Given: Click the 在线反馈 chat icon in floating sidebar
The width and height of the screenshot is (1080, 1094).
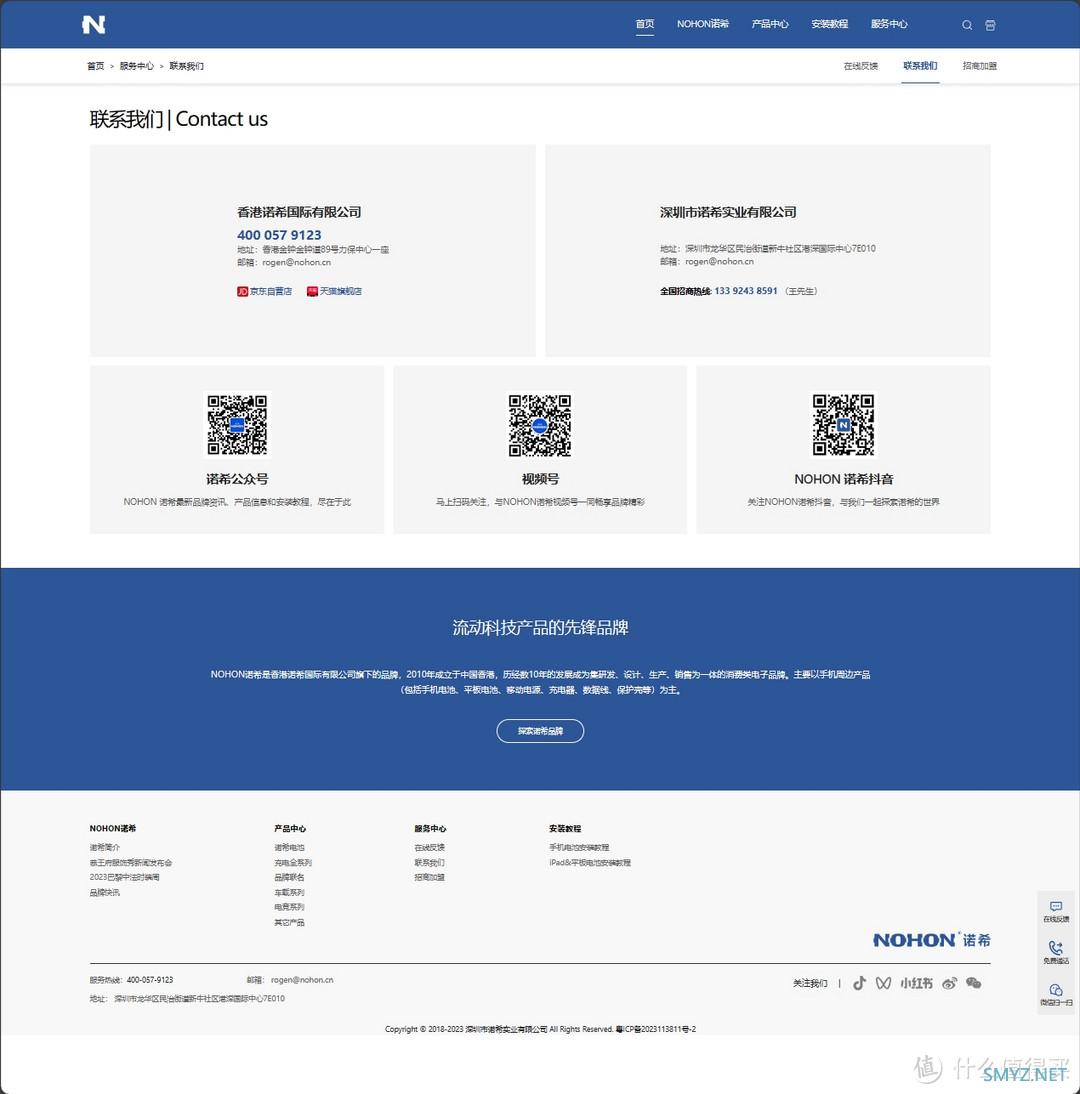Looking at the screenshot, I should pyautogui.click(x=1056, y=906).
